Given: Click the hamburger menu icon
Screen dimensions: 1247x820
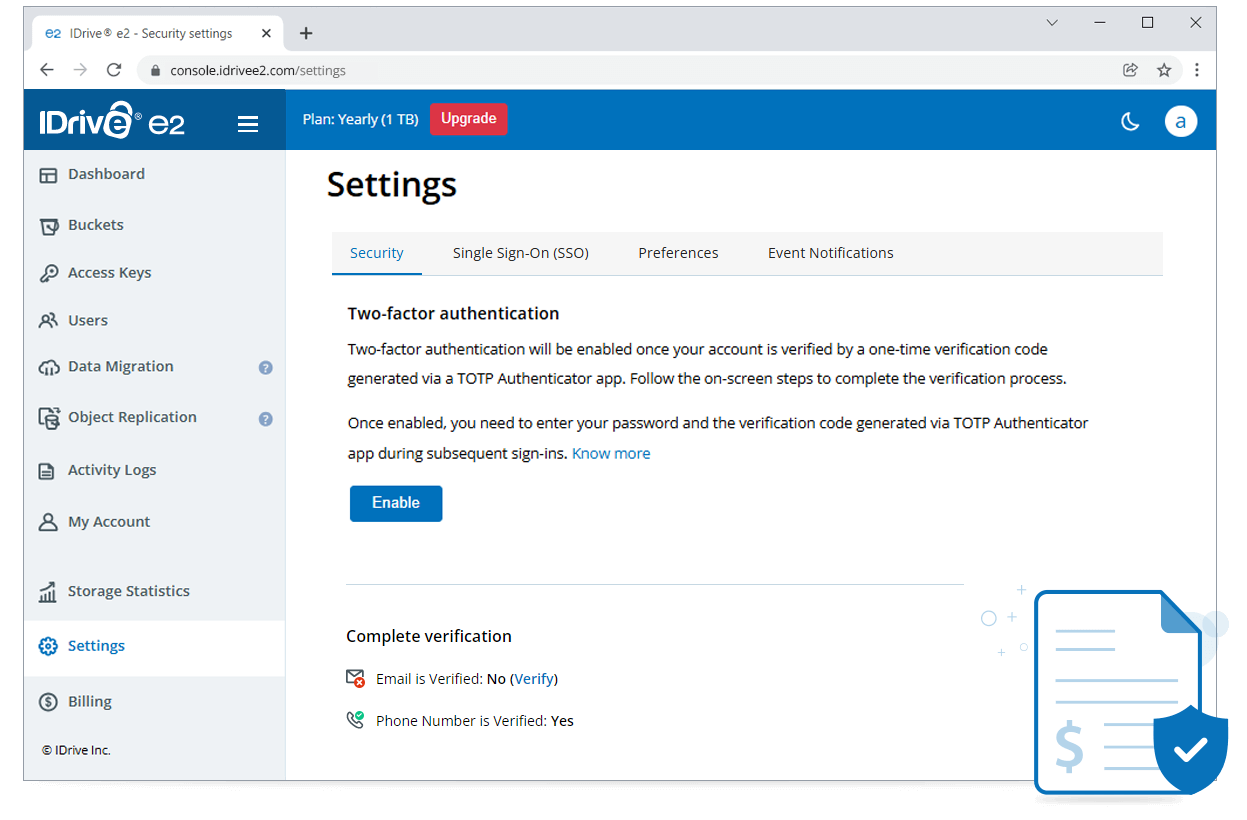Looking at the screenshot, I should [x=248, y=124].
